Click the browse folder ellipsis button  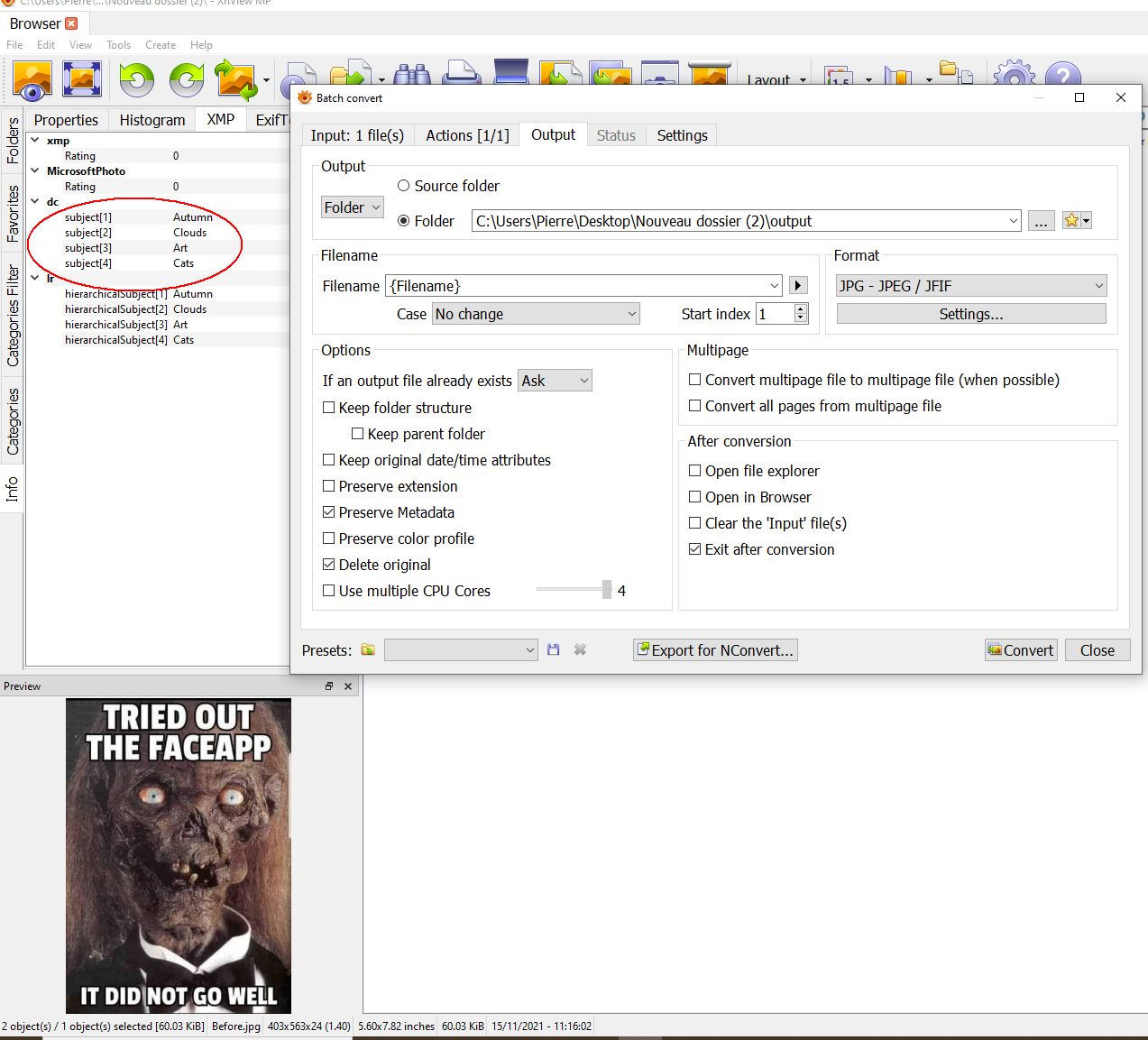click(1042, 221)
